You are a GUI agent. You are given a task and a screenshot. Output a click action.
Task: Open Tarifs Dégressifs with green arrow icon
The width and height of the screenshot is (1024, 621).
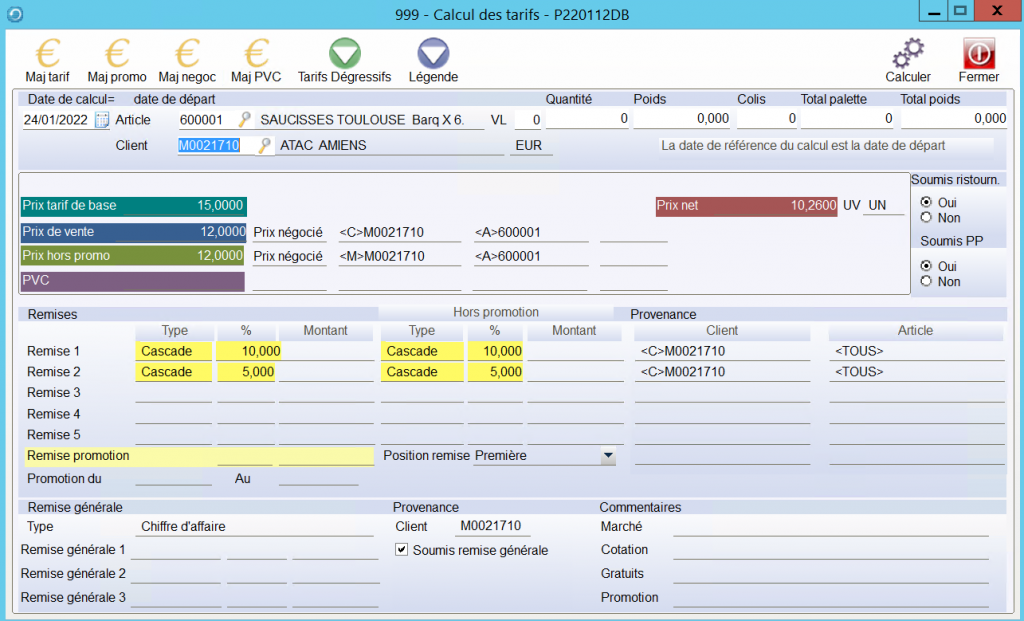click(345, 54)
